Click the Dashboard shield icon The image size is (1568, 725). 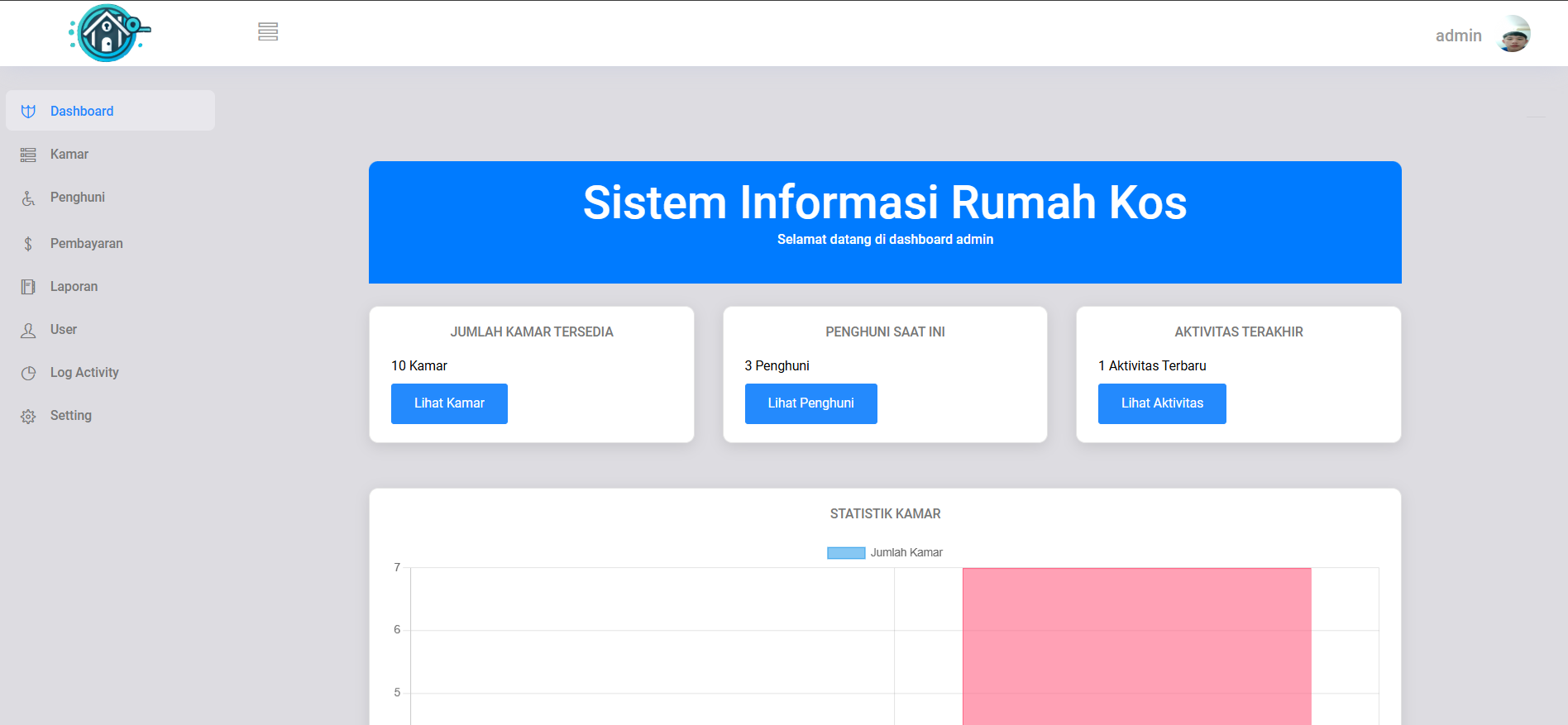(28, 112)
